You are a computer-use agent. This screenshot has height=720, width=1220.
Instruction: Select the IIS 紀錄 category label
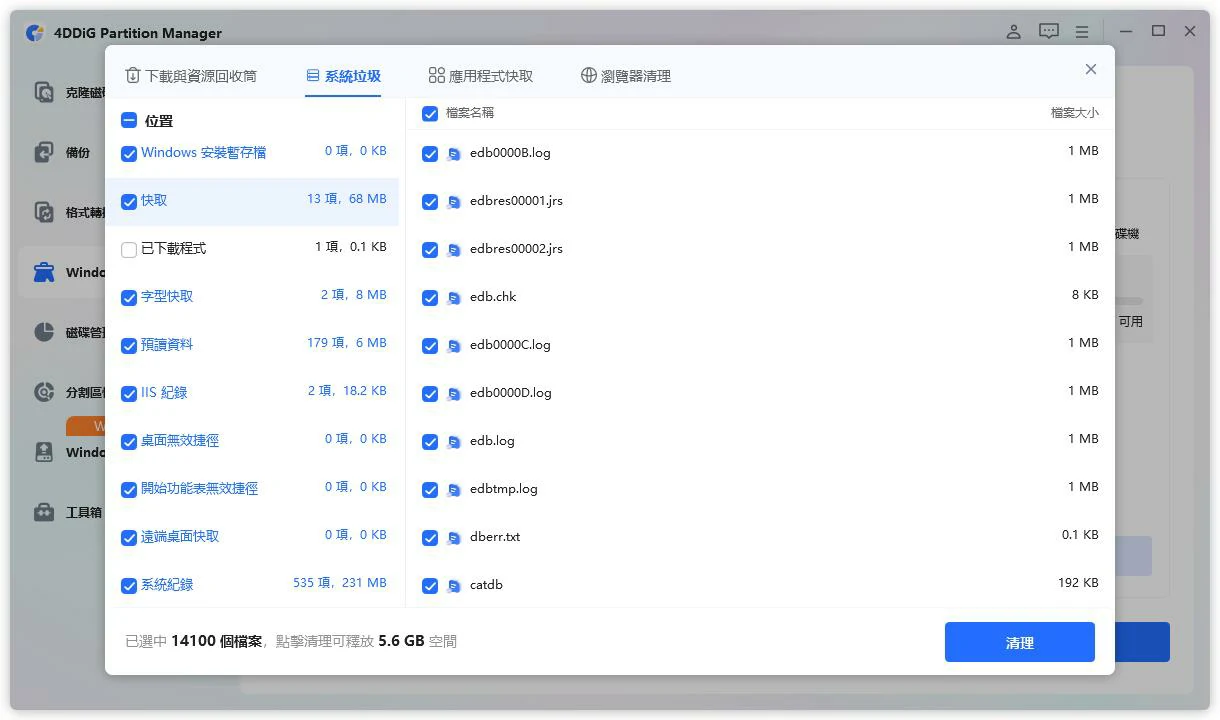point(164,393)
